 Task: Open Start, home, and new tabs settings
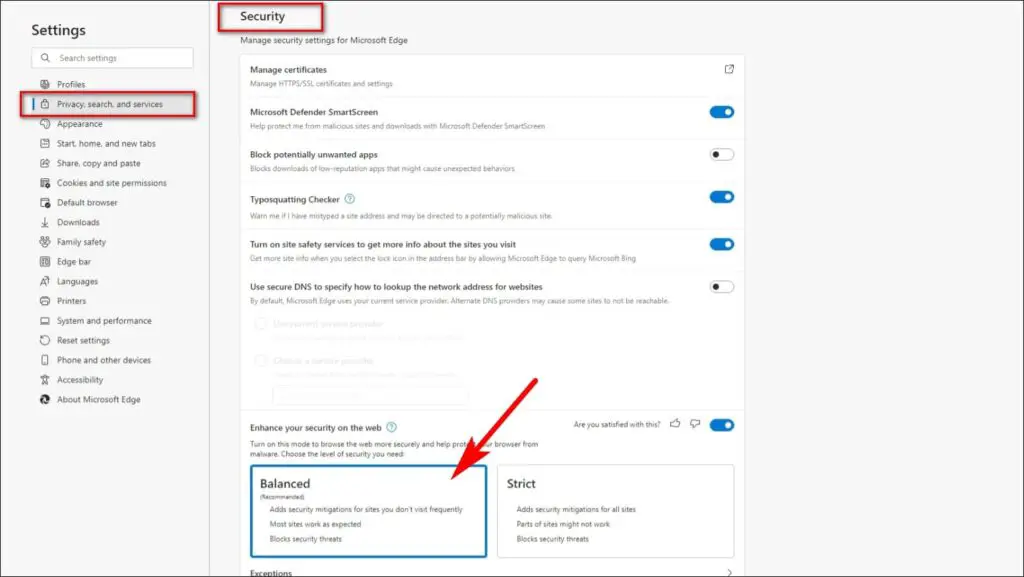(106, 144)
